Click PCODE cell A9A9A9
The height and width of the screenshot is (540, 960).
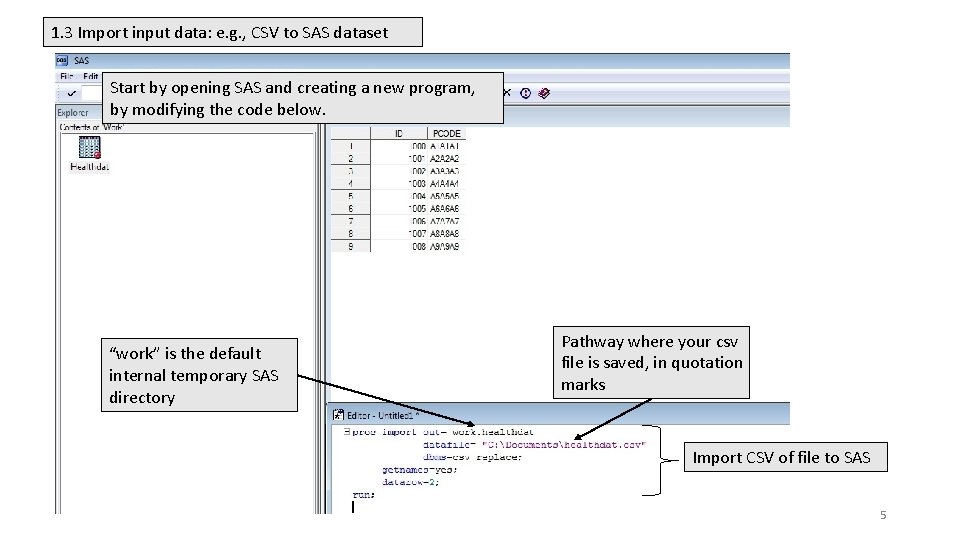[444, 247]
